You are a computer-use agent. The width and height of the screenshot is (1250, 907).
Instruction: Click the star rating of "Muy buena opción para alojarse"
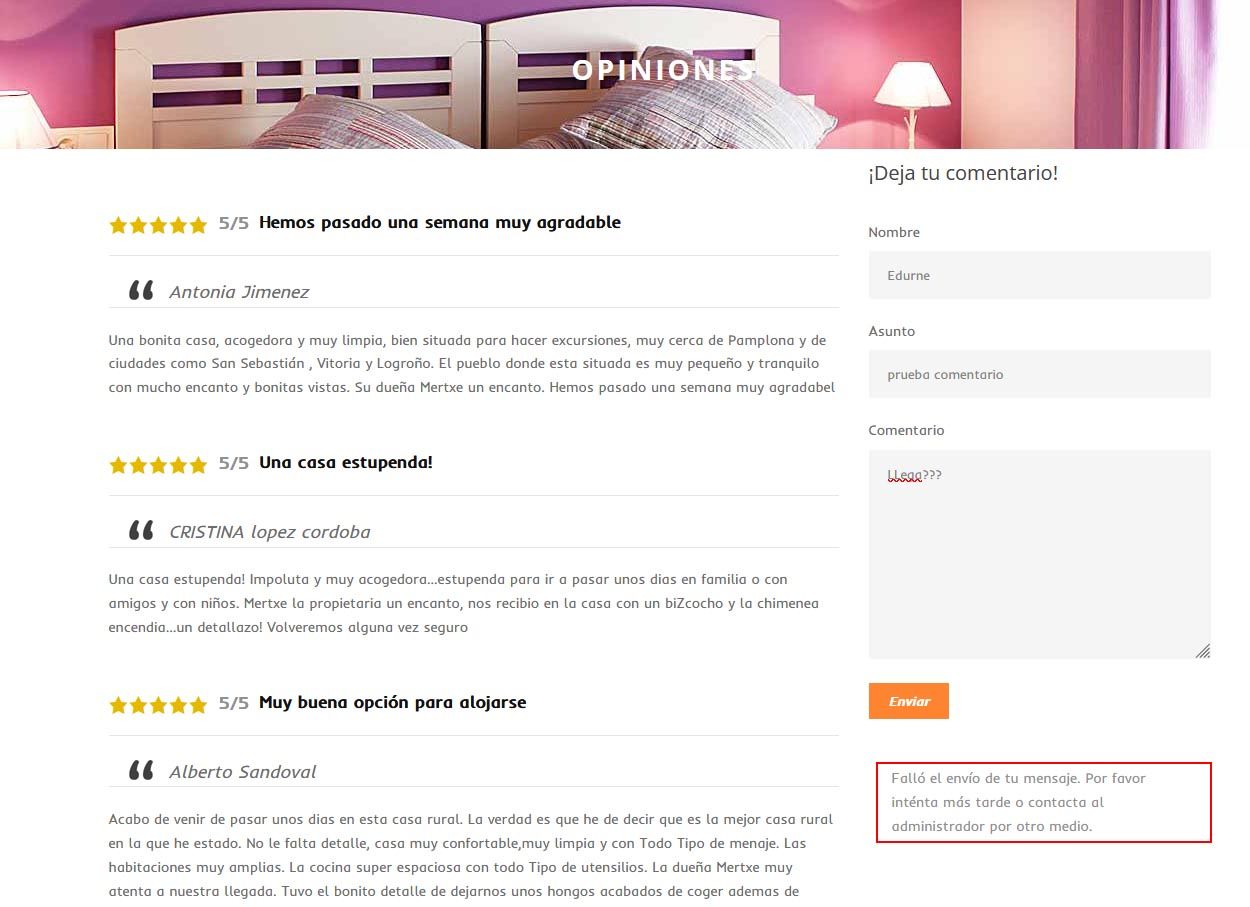point(158,705)
